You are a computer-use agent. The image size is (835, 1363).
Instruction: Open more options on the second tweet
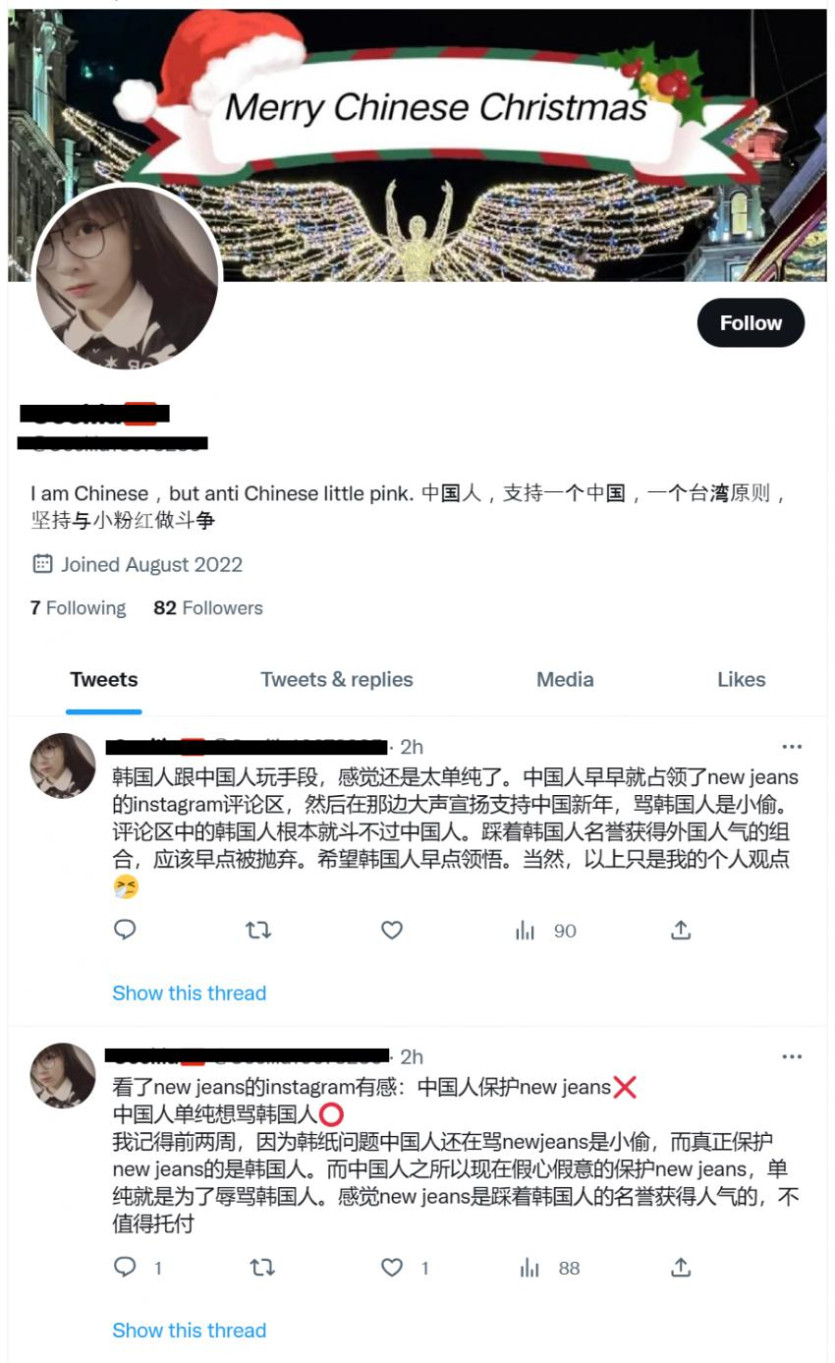tap(792, 1057)
